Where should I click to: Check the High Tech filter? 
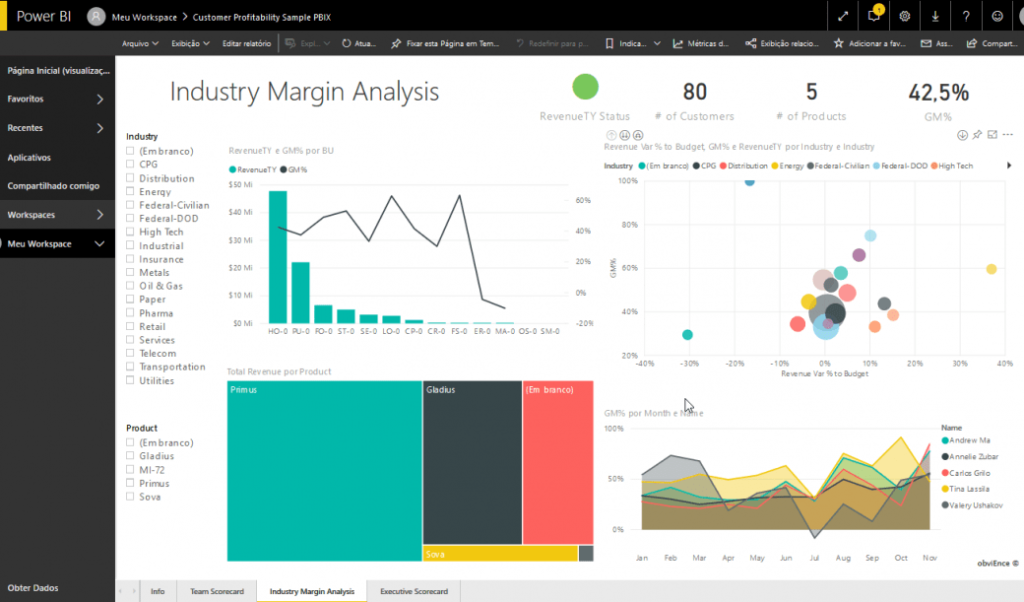pos(130,231)
